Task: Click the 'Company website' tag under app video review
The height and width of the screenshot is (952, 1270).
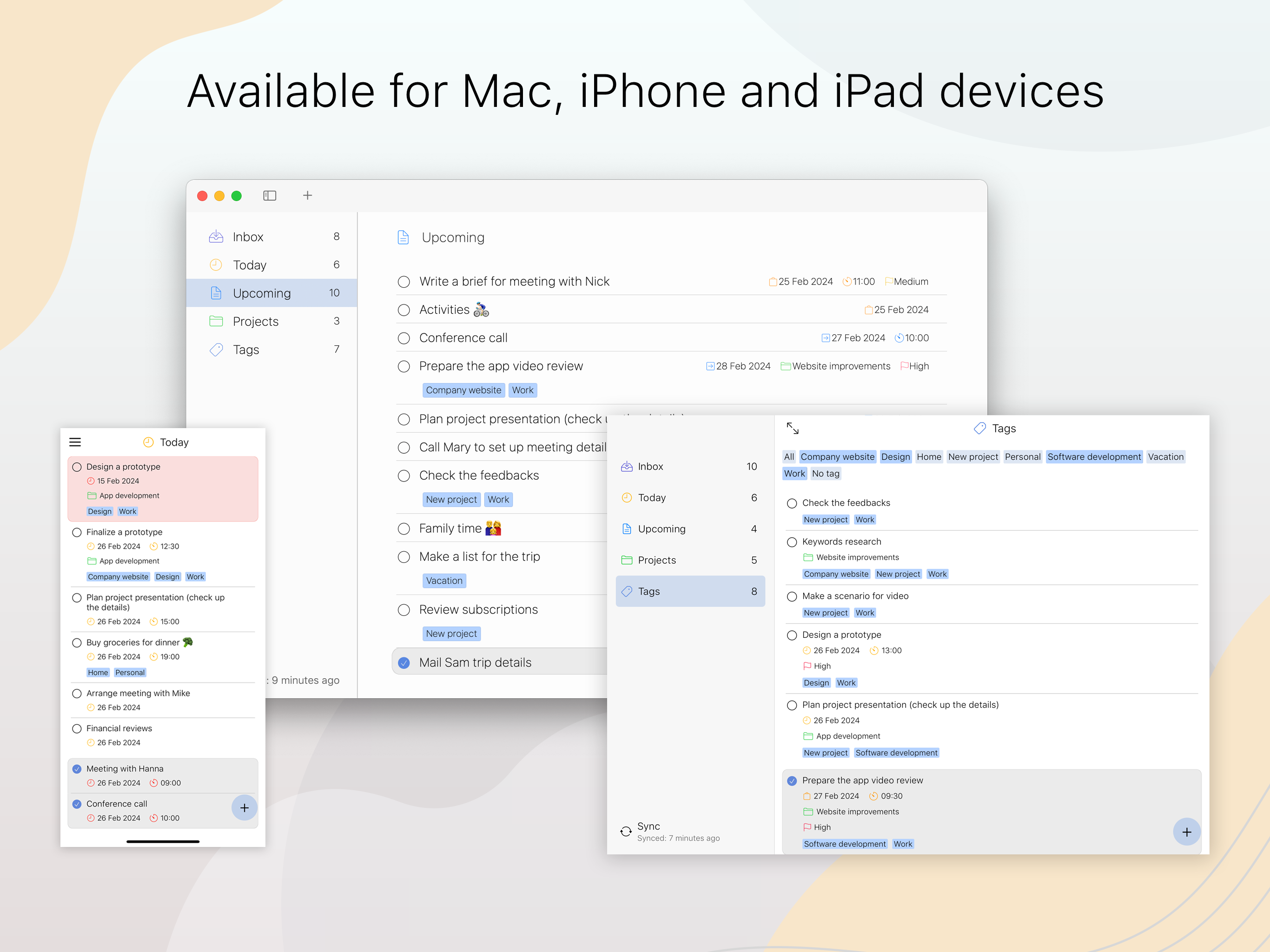Action: click(x=463, y=390)
